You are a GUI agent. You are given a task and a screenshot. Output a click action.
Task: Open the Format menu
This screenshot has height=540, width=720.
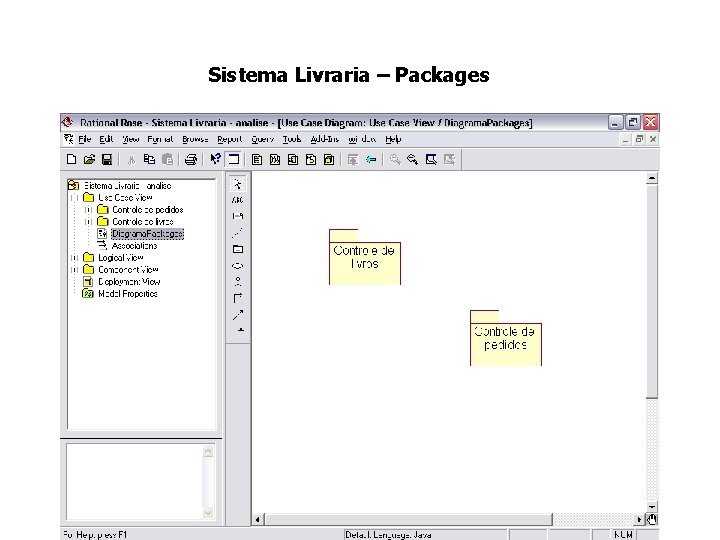(160, 139)
